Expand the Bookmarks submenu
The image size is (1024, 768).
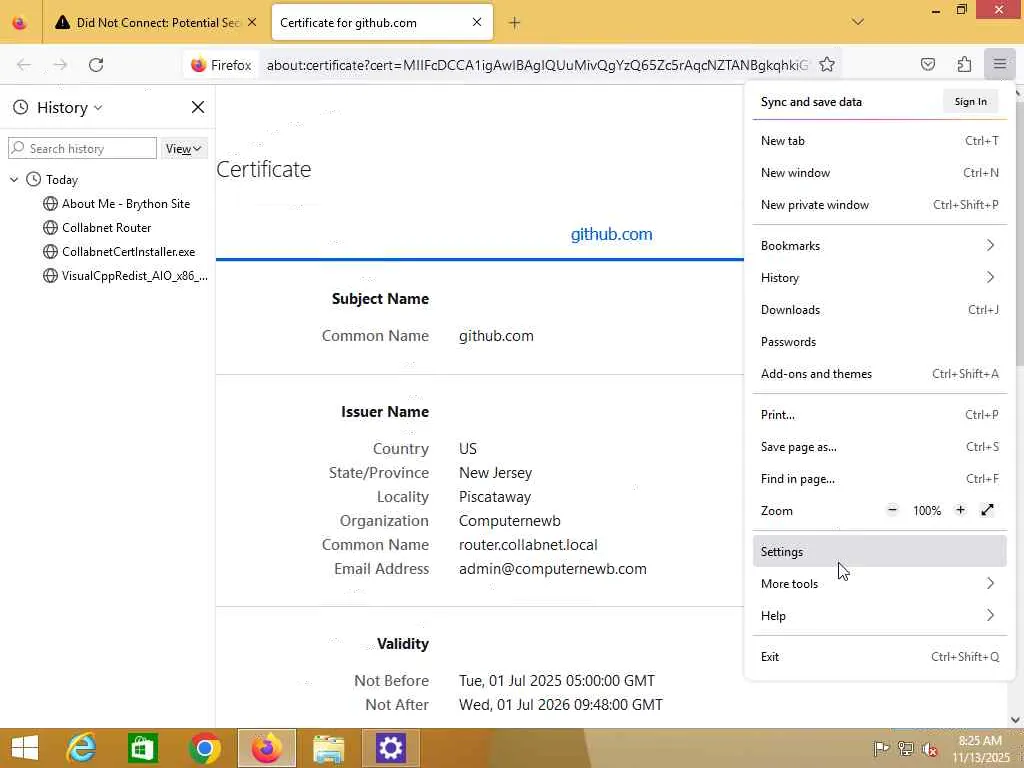[x=880, y=246]
